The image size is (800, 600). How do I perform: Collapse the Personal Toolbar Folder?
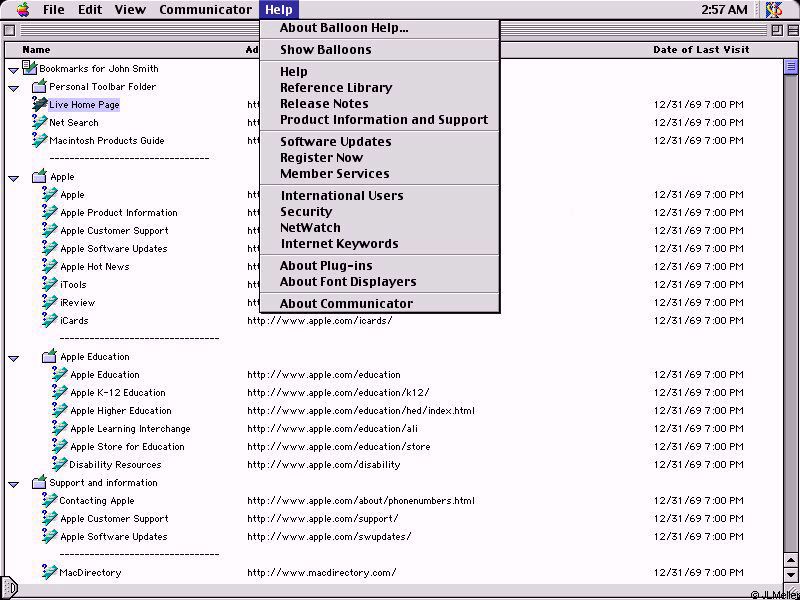[13, 88]
